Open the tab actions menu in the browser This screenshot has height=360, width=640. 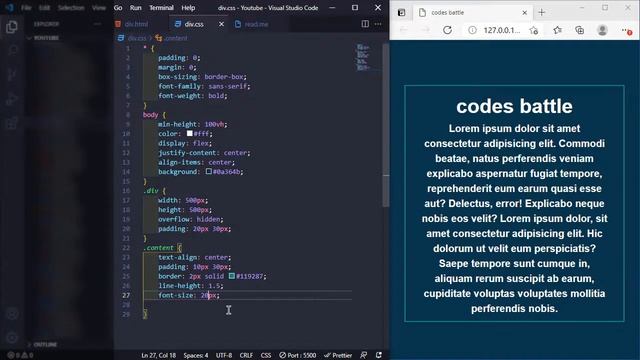402,13
